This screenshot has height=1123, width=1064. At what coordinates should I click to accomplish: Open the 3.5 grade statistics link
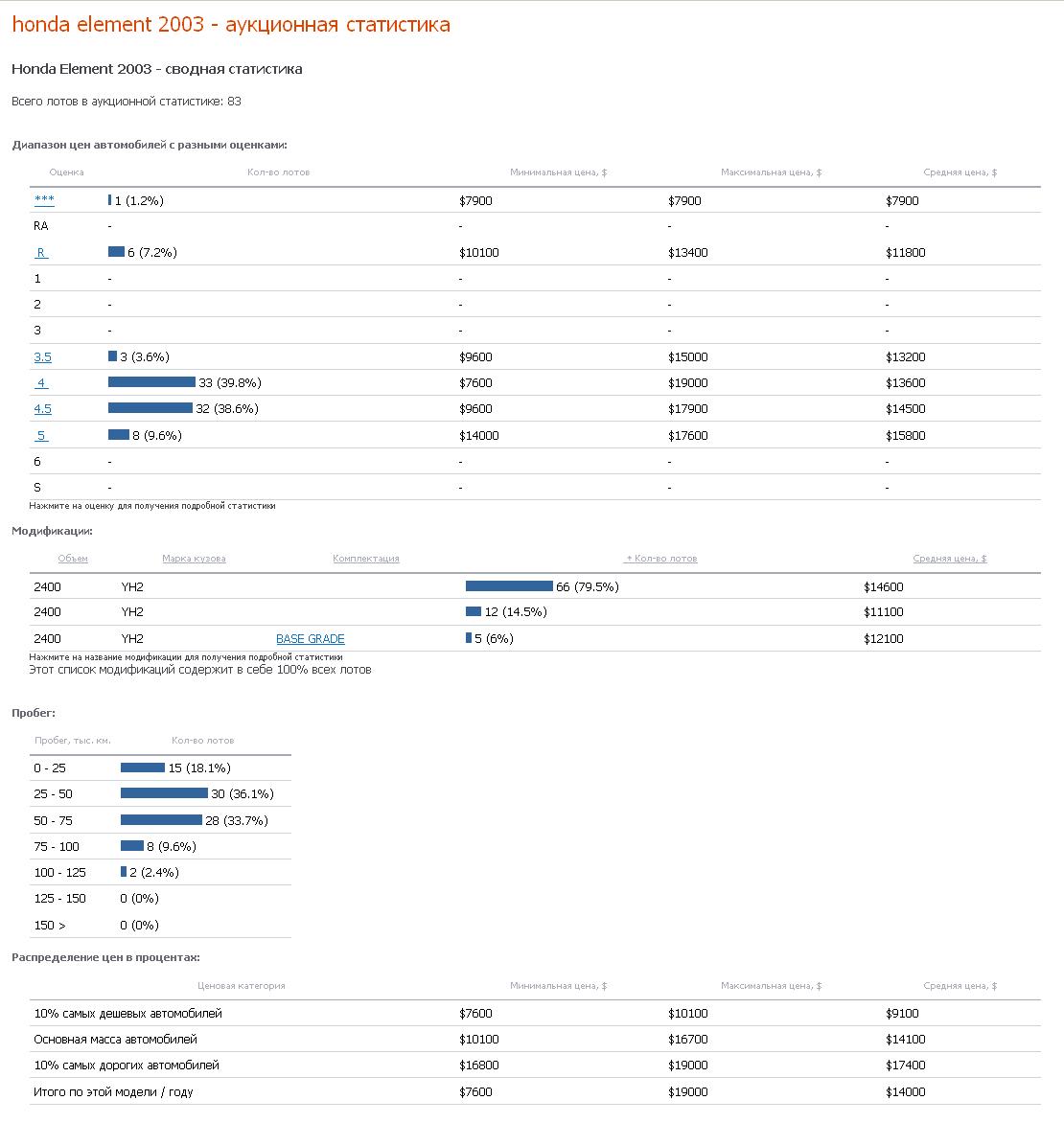(x=43, y=357)
